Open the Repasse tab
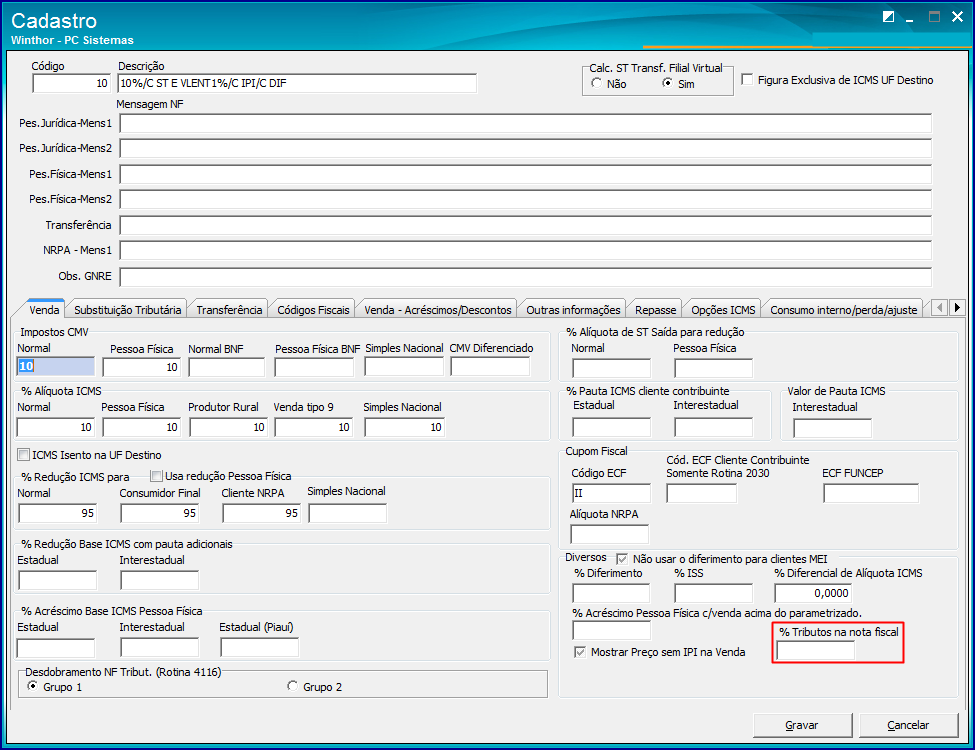Viewport: 975px width, 750px height. [655, 310]
